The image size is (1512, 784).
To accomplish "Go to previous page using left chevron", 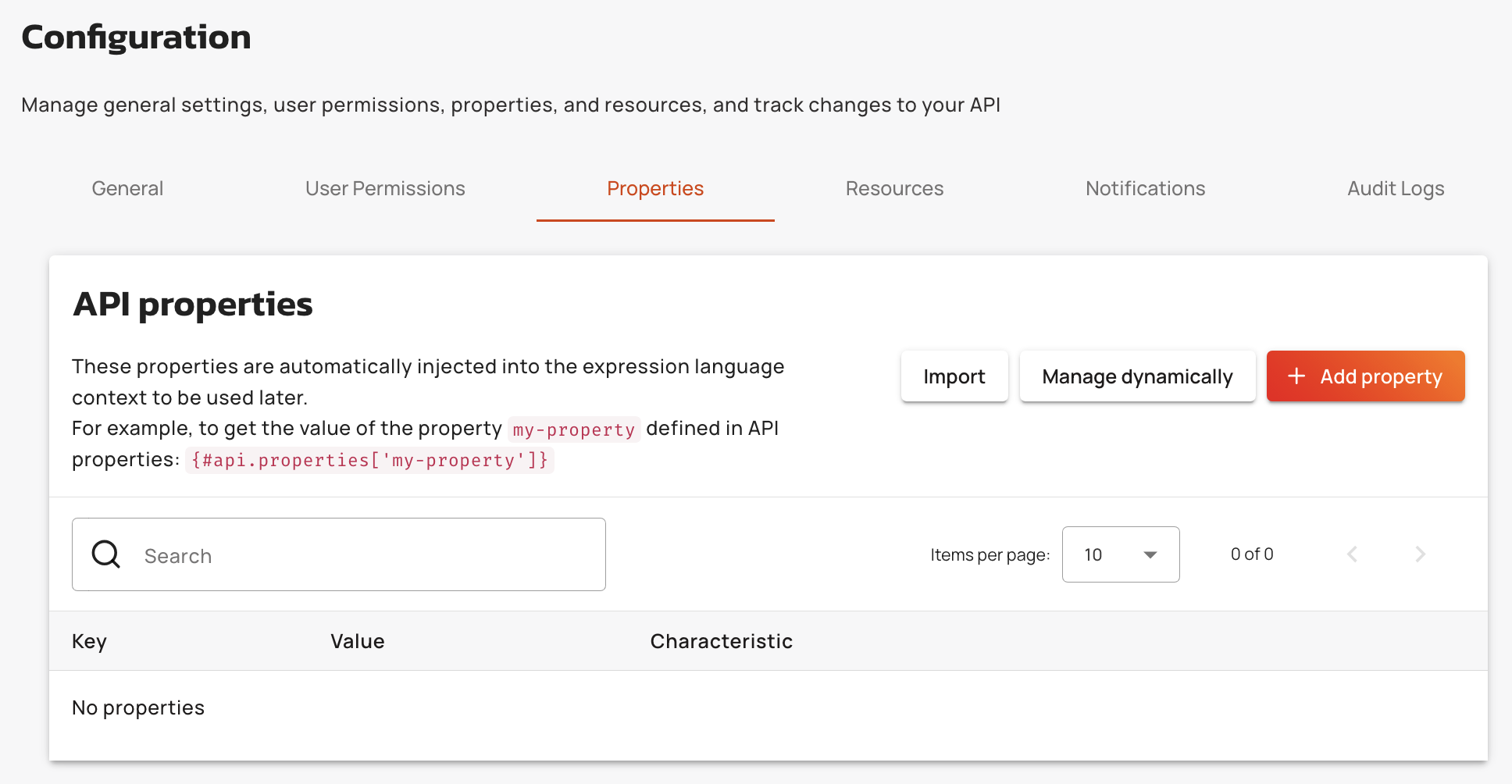I will click(x=1352, y=554).
